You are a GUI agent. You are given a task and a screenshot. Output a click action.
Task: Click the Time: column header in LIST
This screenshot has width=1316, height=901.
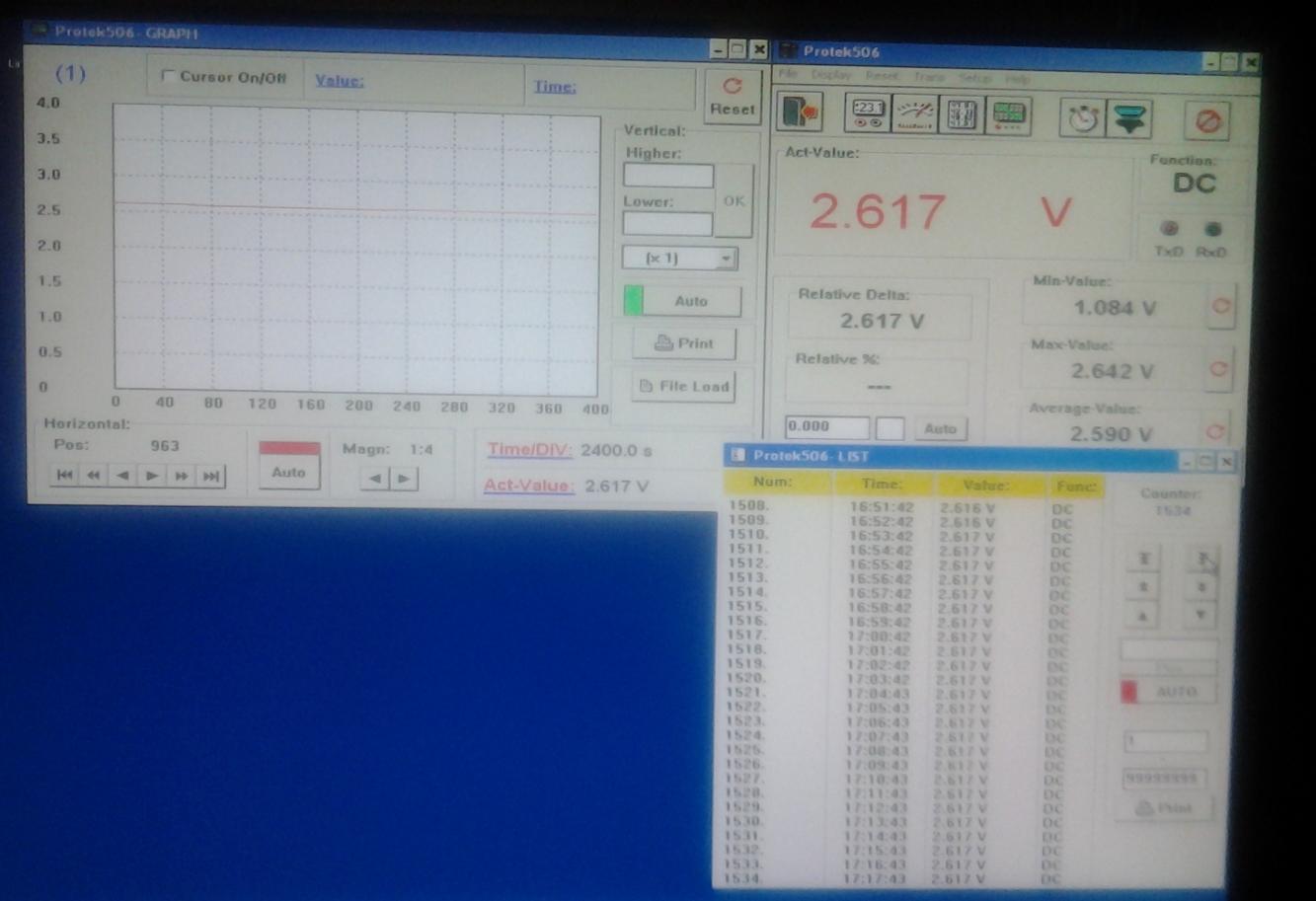tap(883, 484)
